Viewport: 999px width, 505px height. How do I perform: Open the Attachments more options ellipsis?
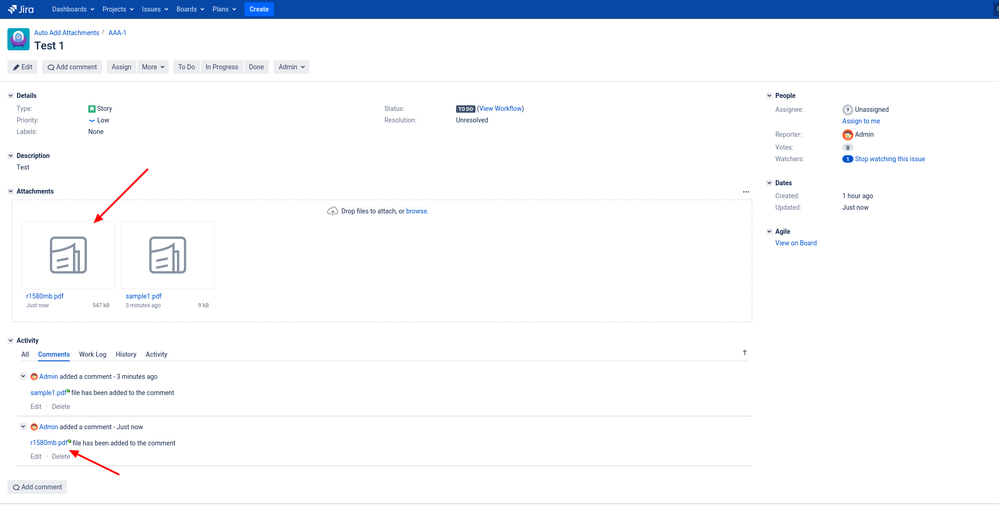pyautogui.click(x=746, y=192)
